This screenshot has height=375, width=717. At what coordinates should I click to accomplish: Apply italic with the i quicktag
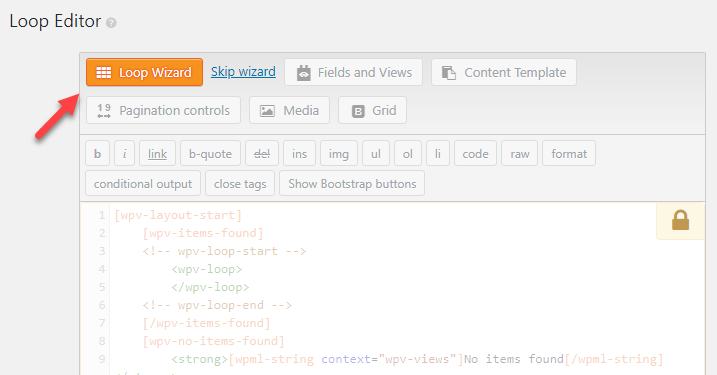click(x=124, y=154)
